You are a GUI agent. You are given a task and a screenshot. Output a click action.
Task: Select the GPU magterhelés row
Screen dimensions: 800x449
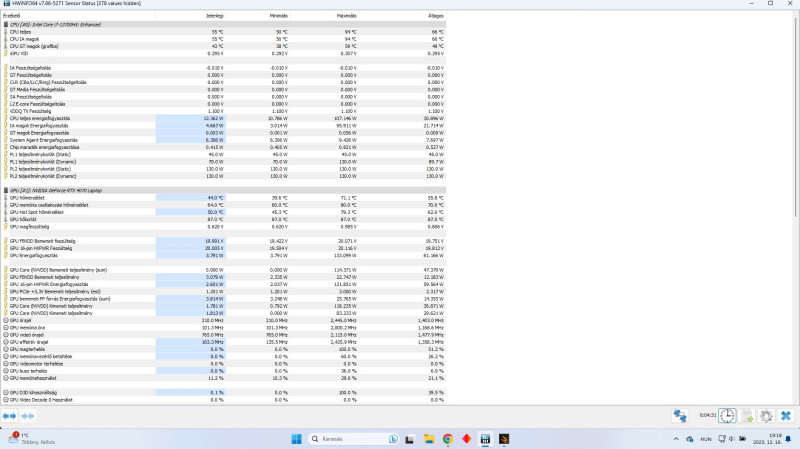click(223, 350)
